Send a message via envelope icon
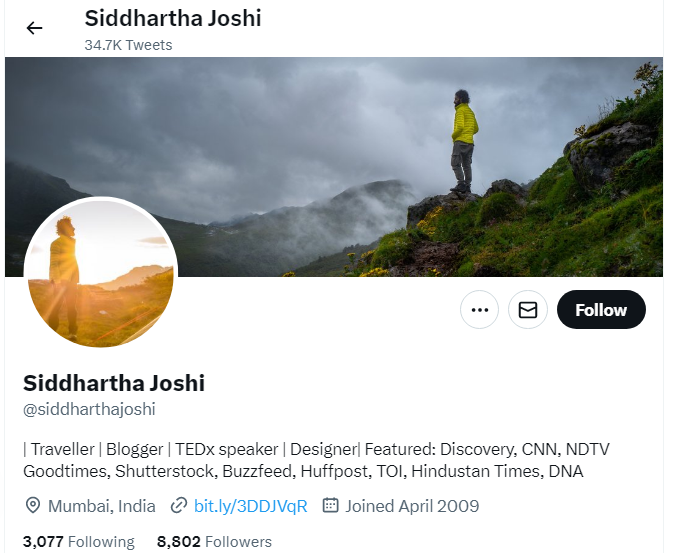 click(x=528, y=310)
